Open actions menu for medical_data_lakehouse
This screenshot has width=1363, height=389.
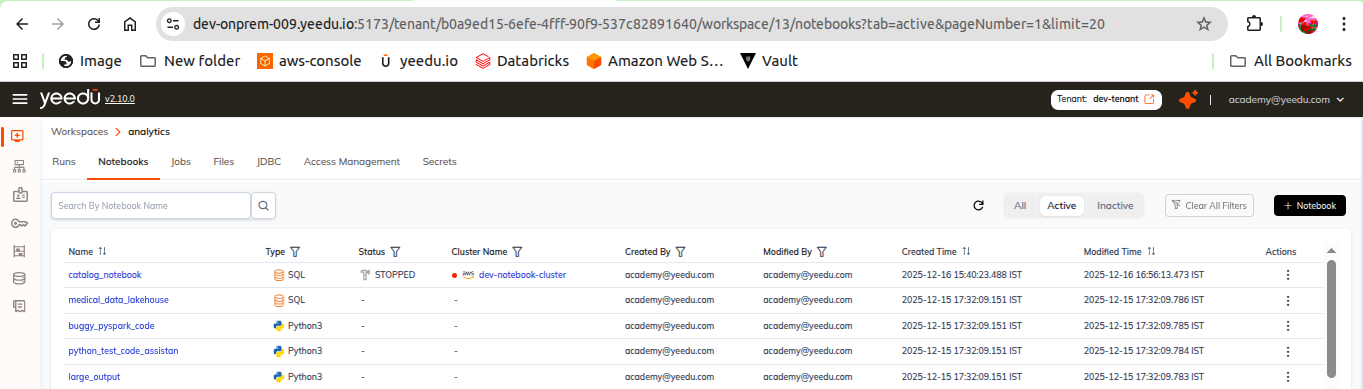click(x=1287, y=300)
